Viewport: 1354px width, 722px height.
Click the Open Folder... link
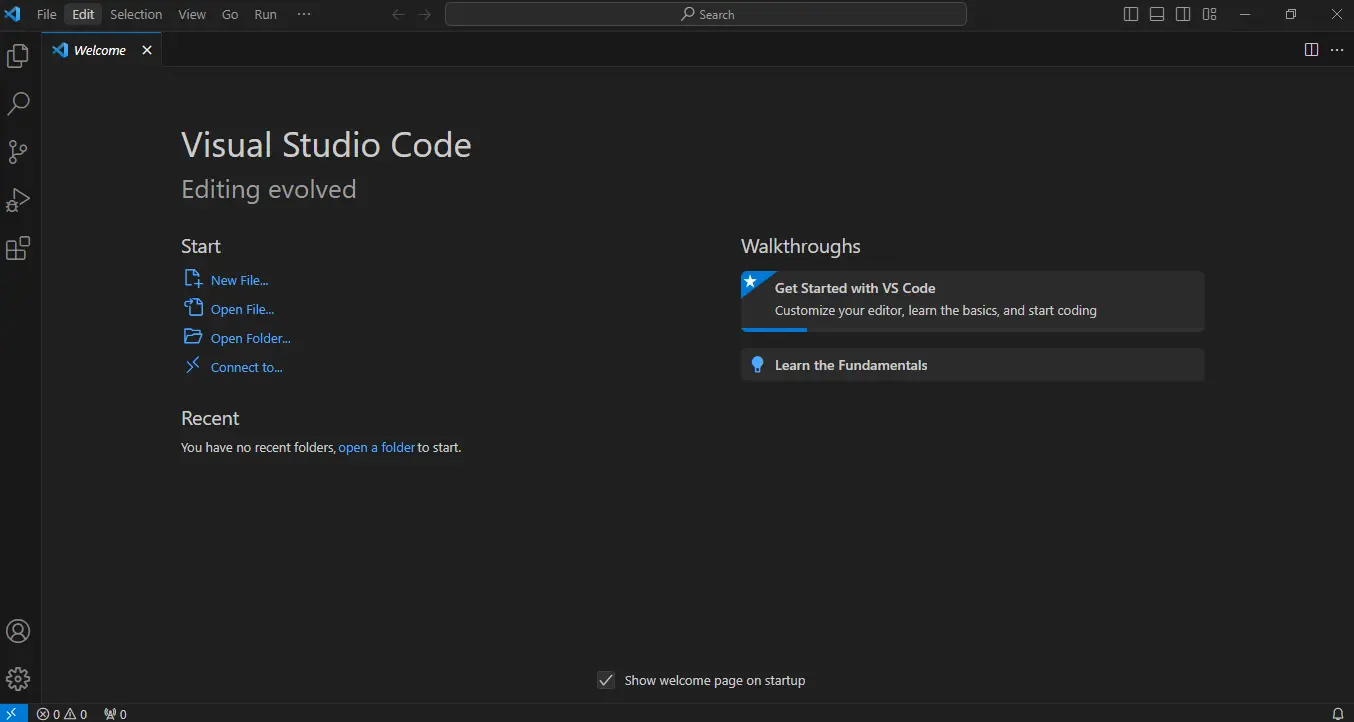click(250, 338)
